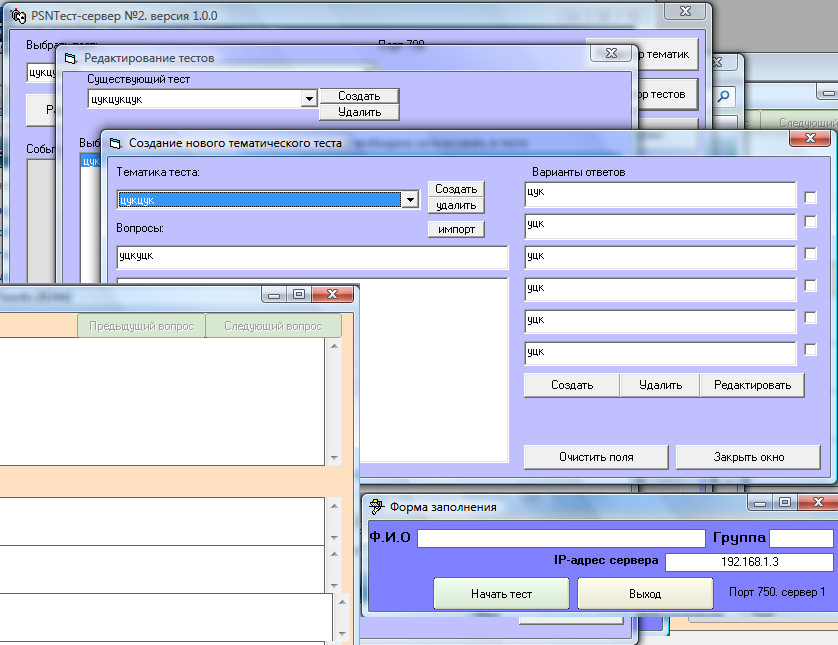Click the IP-адрес сервера field 192.168.1.3

tap(749, 562)
